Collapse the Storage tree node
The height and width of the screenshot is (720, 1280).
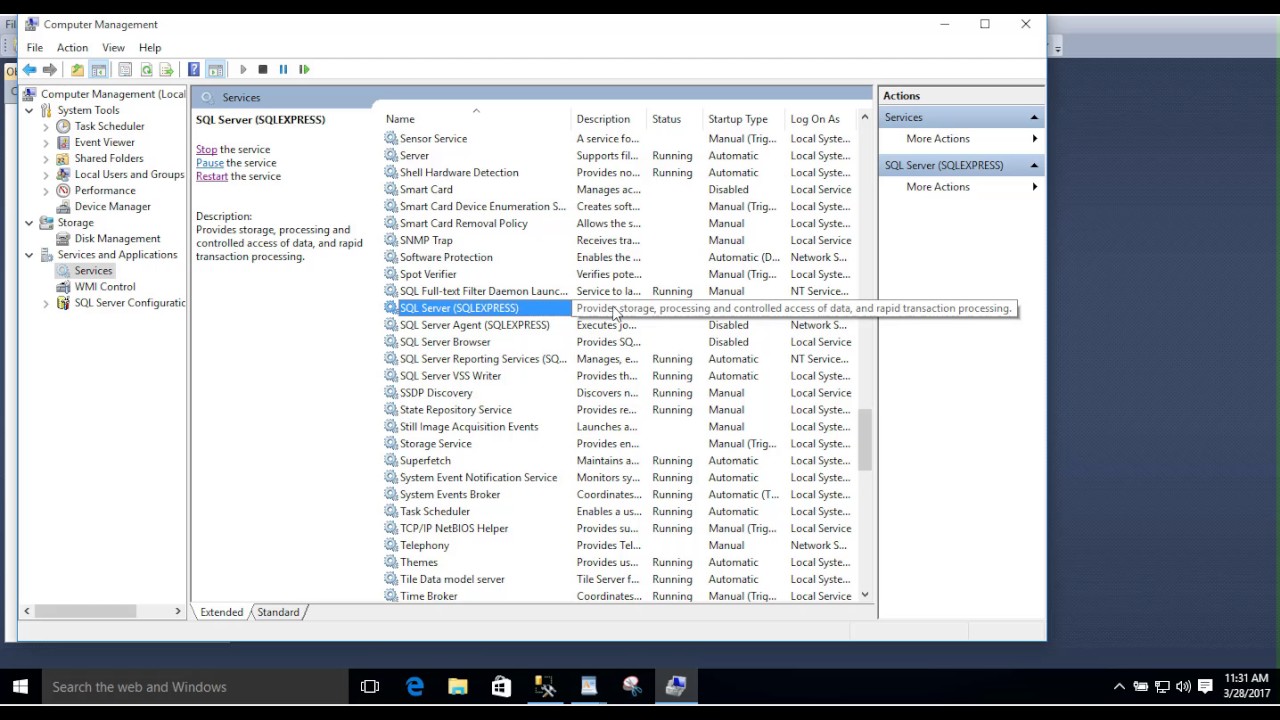[x=29, y=222]
